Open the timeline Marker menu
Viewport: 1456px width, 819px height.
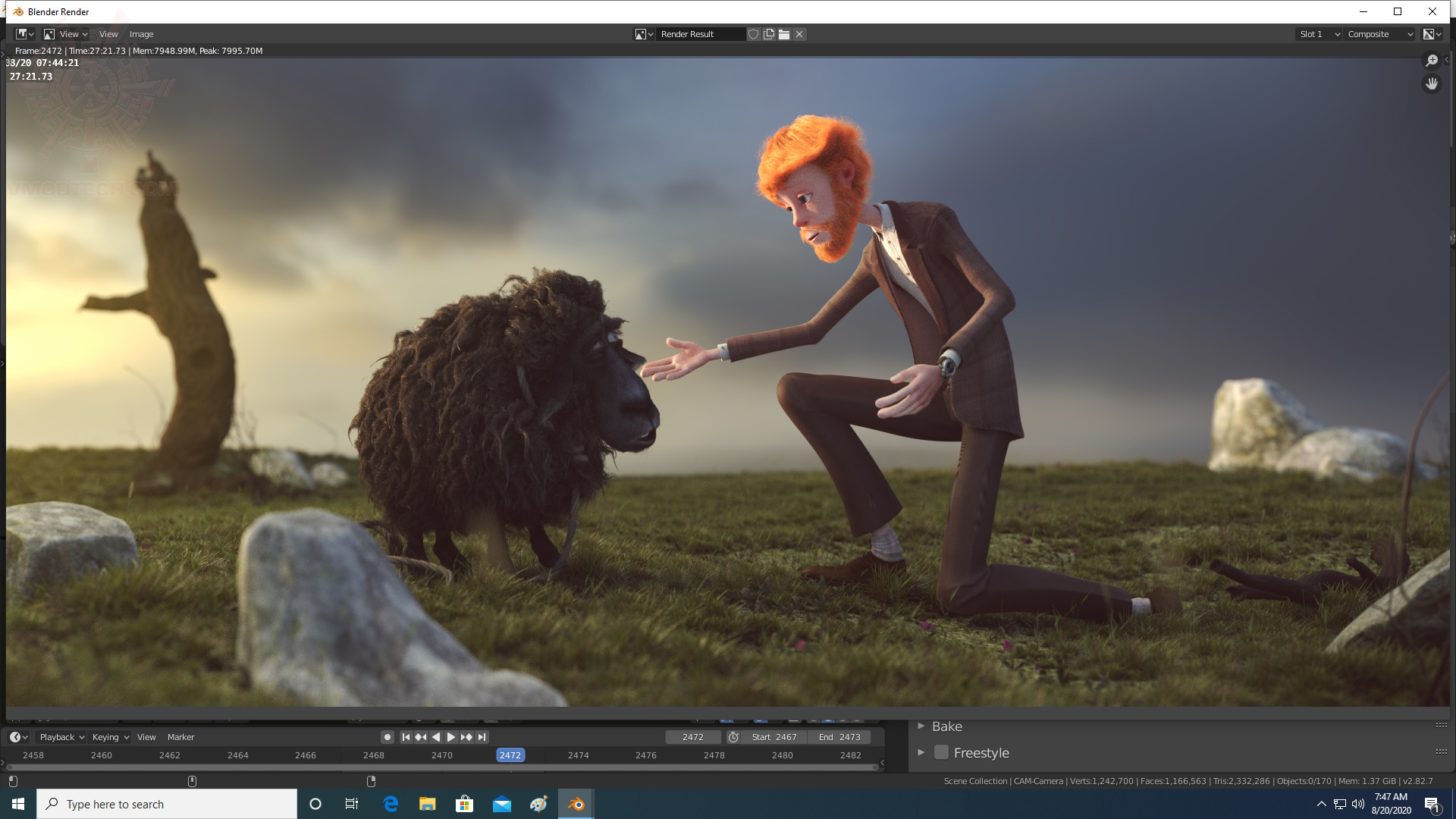click(x=180, y=737)
